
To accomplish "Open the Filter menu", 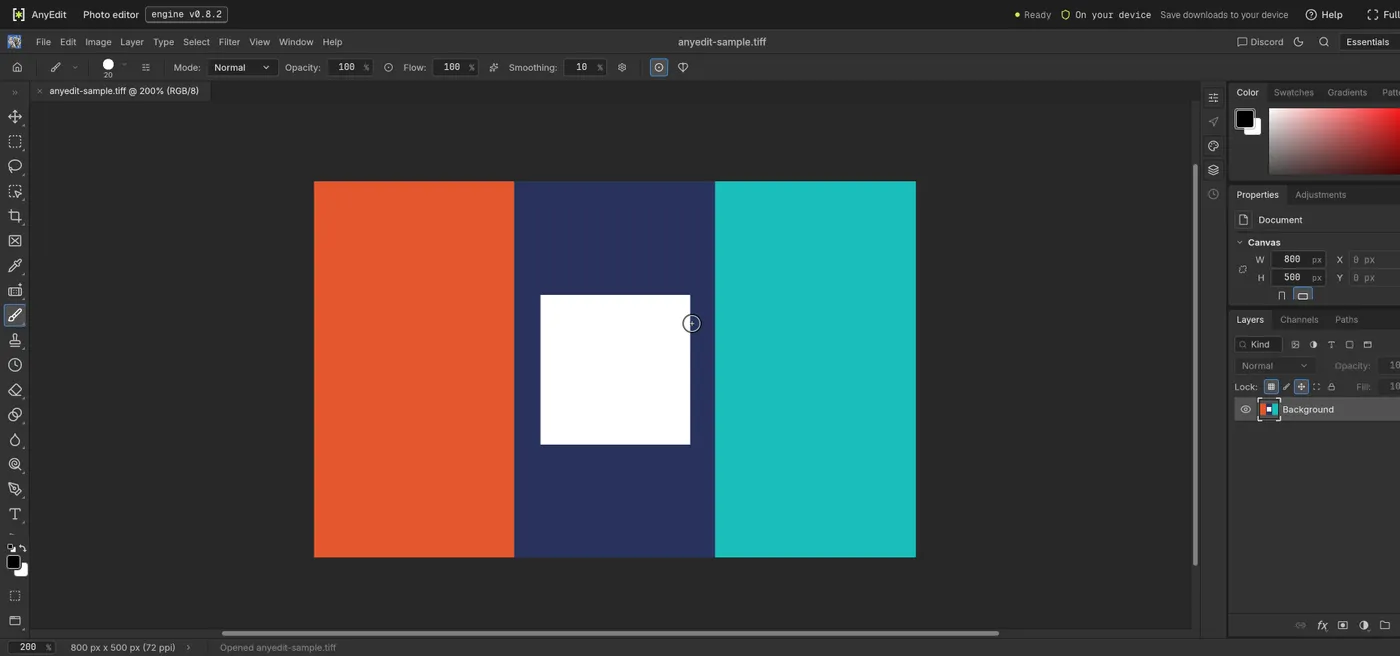I will (x=229, y=42).
